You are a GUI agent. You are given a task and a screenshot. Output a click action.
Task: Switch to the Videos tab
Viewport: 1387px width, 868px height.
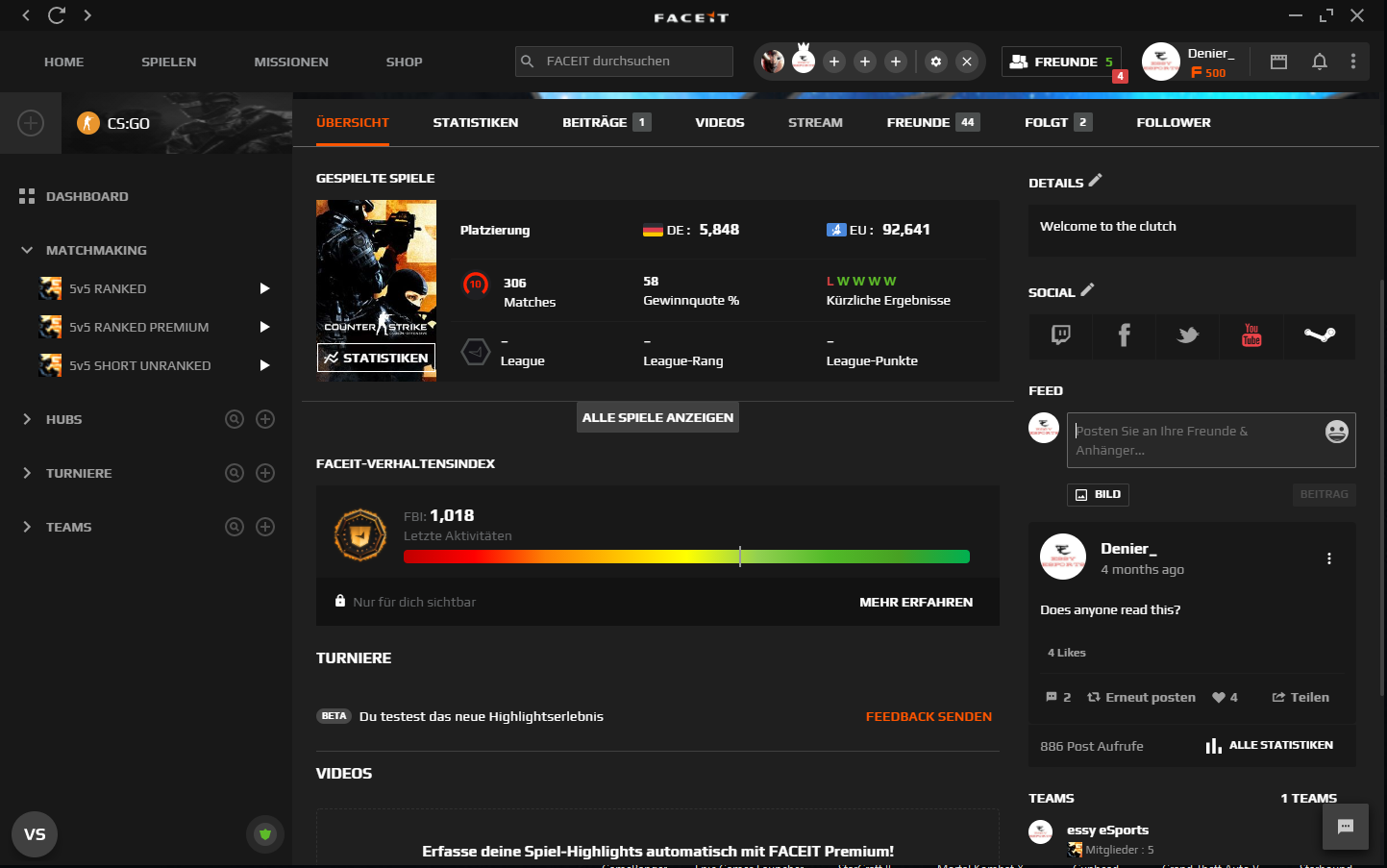720,122
